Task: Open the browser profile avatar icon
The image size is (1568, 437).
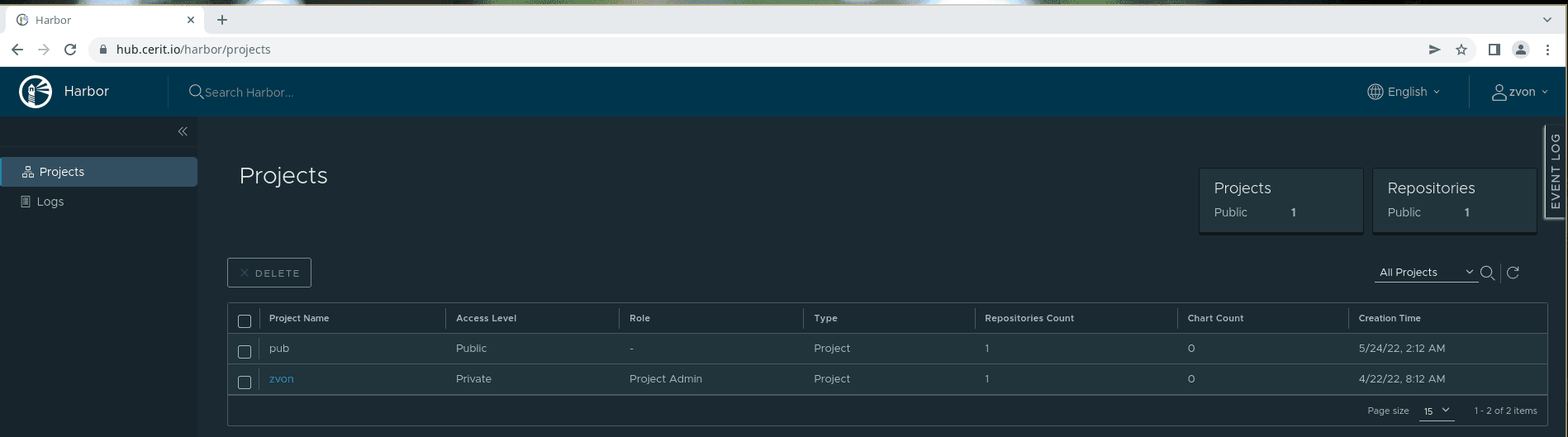Action: click(x=1520, y=50)
